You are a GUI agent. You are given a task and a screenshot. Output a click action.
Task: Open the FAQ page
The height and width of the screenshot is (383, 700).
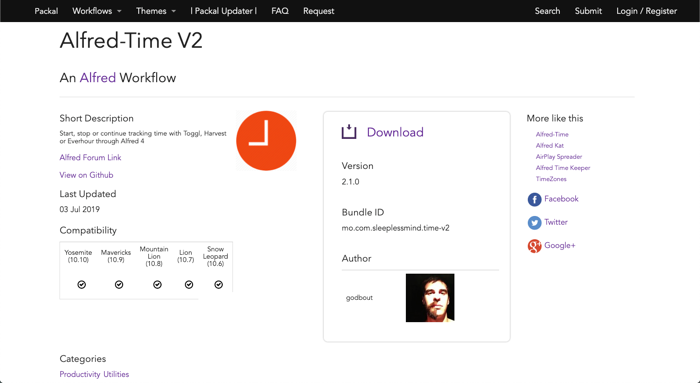coord(280,11)
